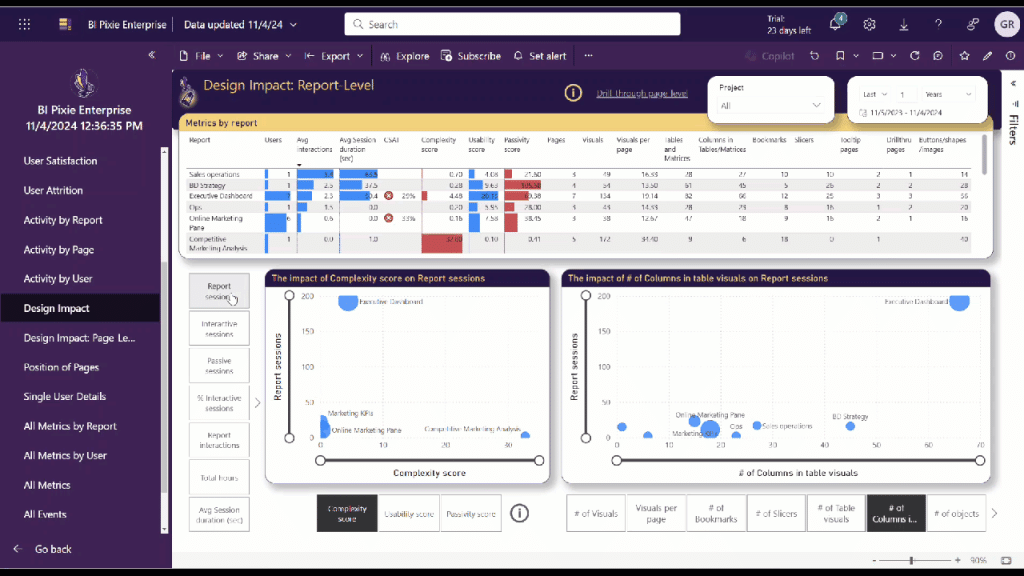Open the Activity by Report page
1024x576 pixels.
63,220
